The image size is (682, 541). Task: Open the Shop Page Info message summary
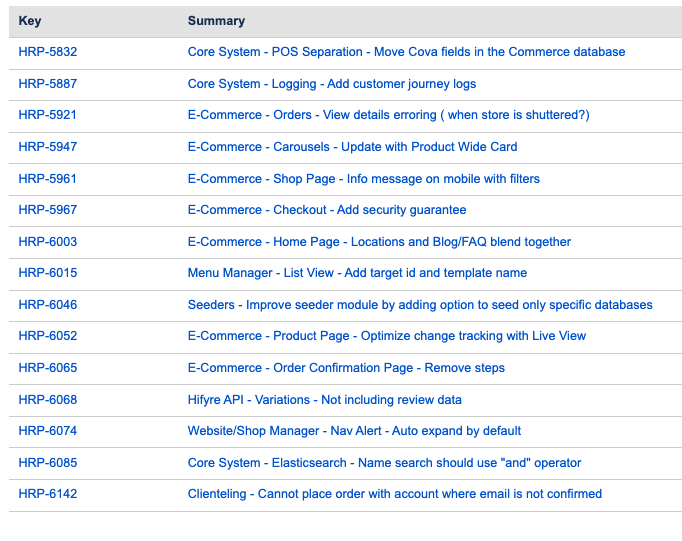[x=363, y=179]
